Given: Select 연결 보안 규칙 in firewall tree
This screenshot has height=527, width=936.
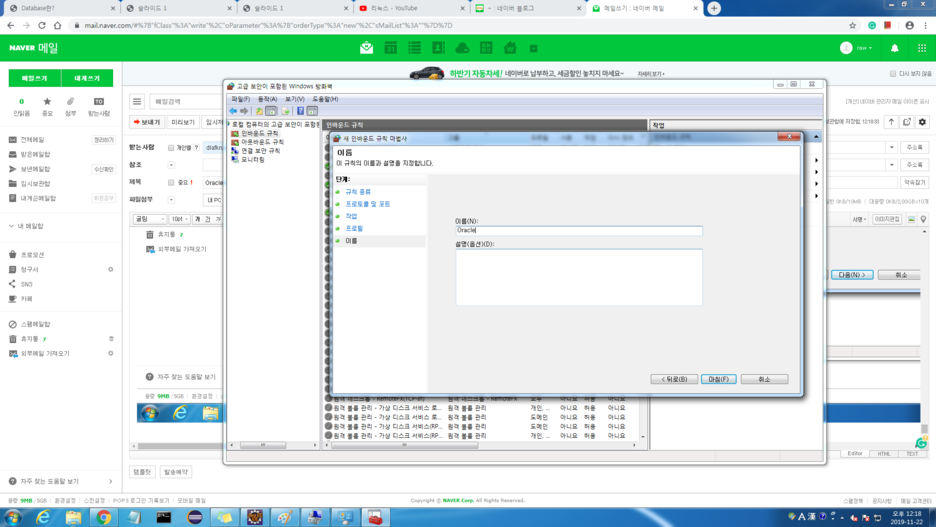Looking at the screenshot, I should pyautogui.click(x=260, y=151).
